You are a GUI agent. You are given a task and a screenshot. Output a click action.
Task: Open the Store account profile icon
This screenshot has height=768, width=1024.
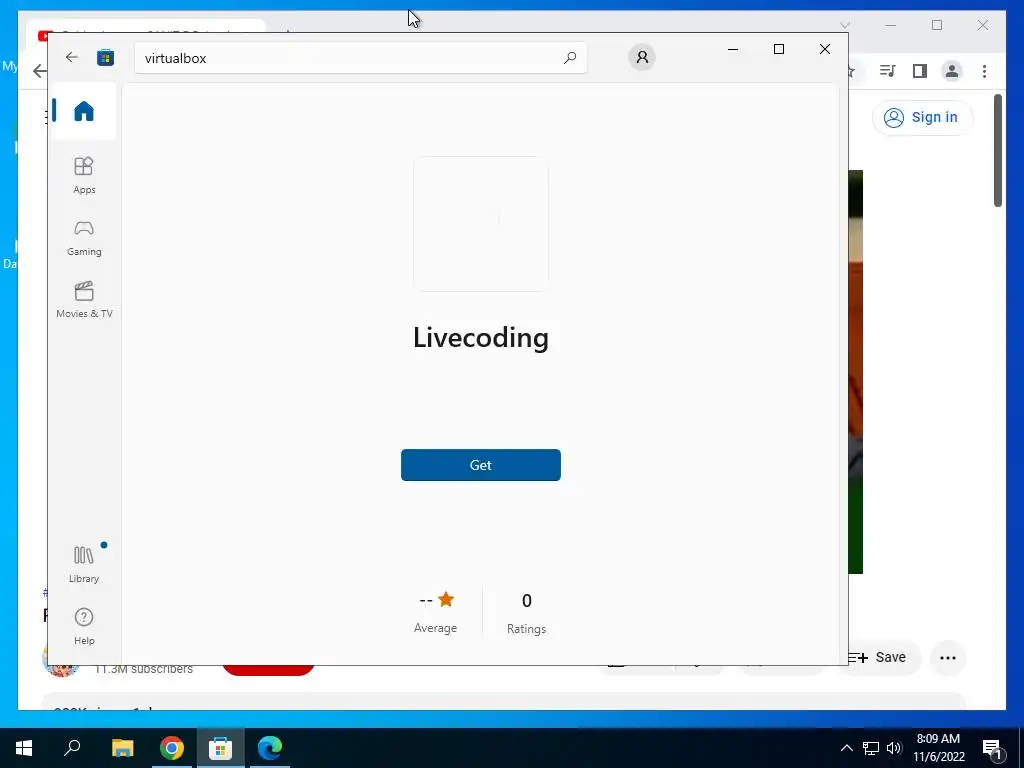[x=642, y=57]
